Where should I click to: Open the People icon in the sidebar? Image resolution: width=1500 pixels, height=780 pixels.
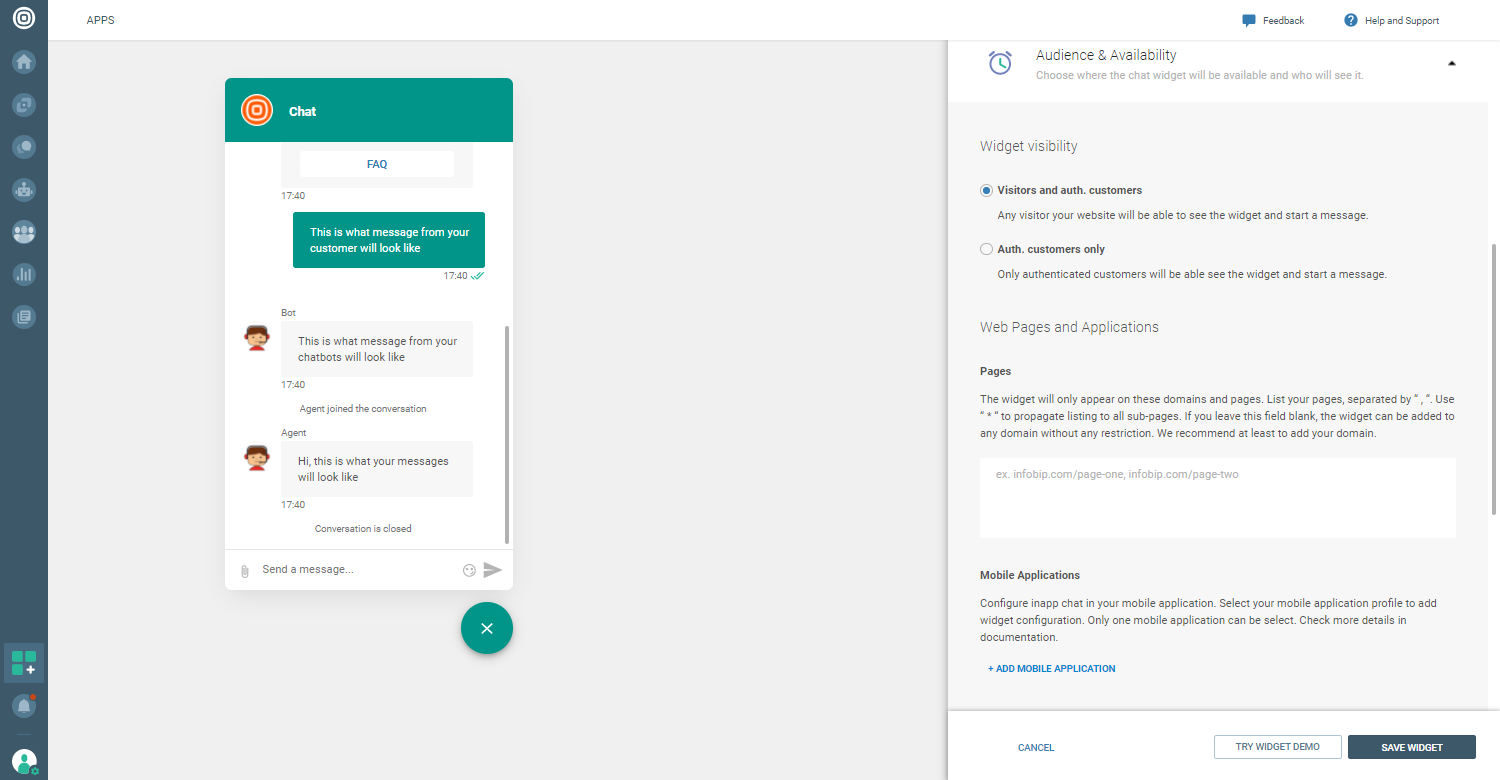pos(24,232)
